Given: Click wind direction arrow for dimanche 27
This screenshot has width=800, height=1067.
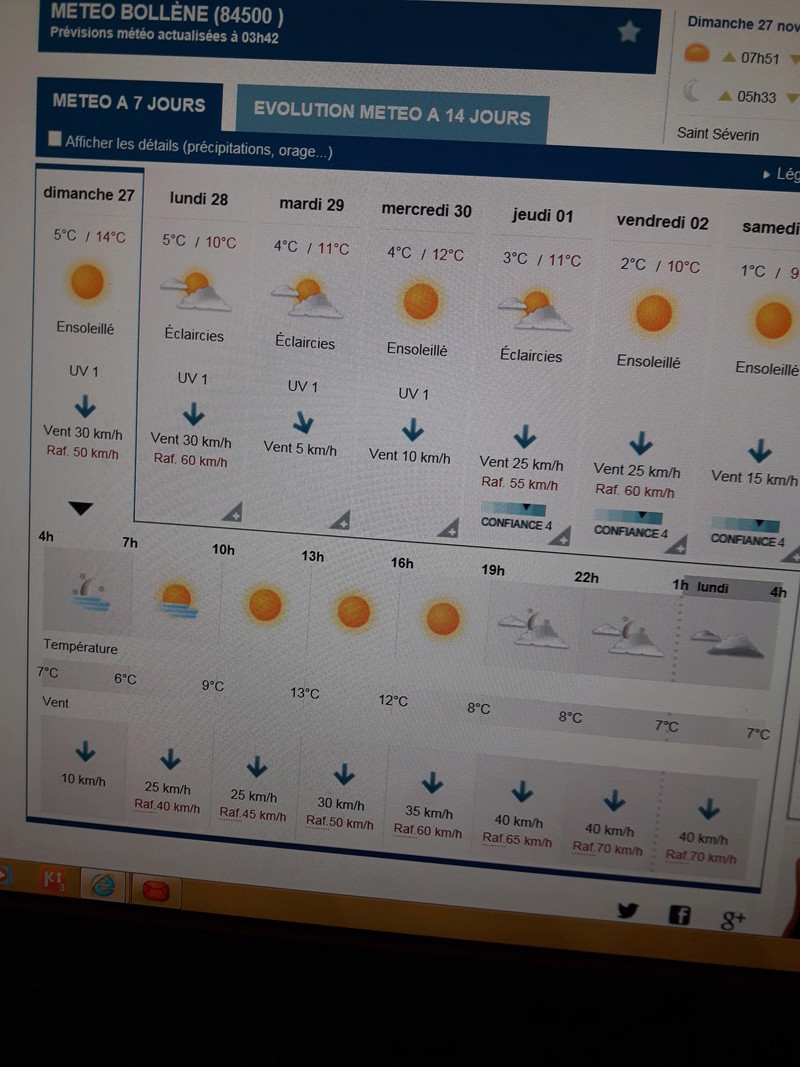Looking at the screenshot, I should (x=85, y=406).
